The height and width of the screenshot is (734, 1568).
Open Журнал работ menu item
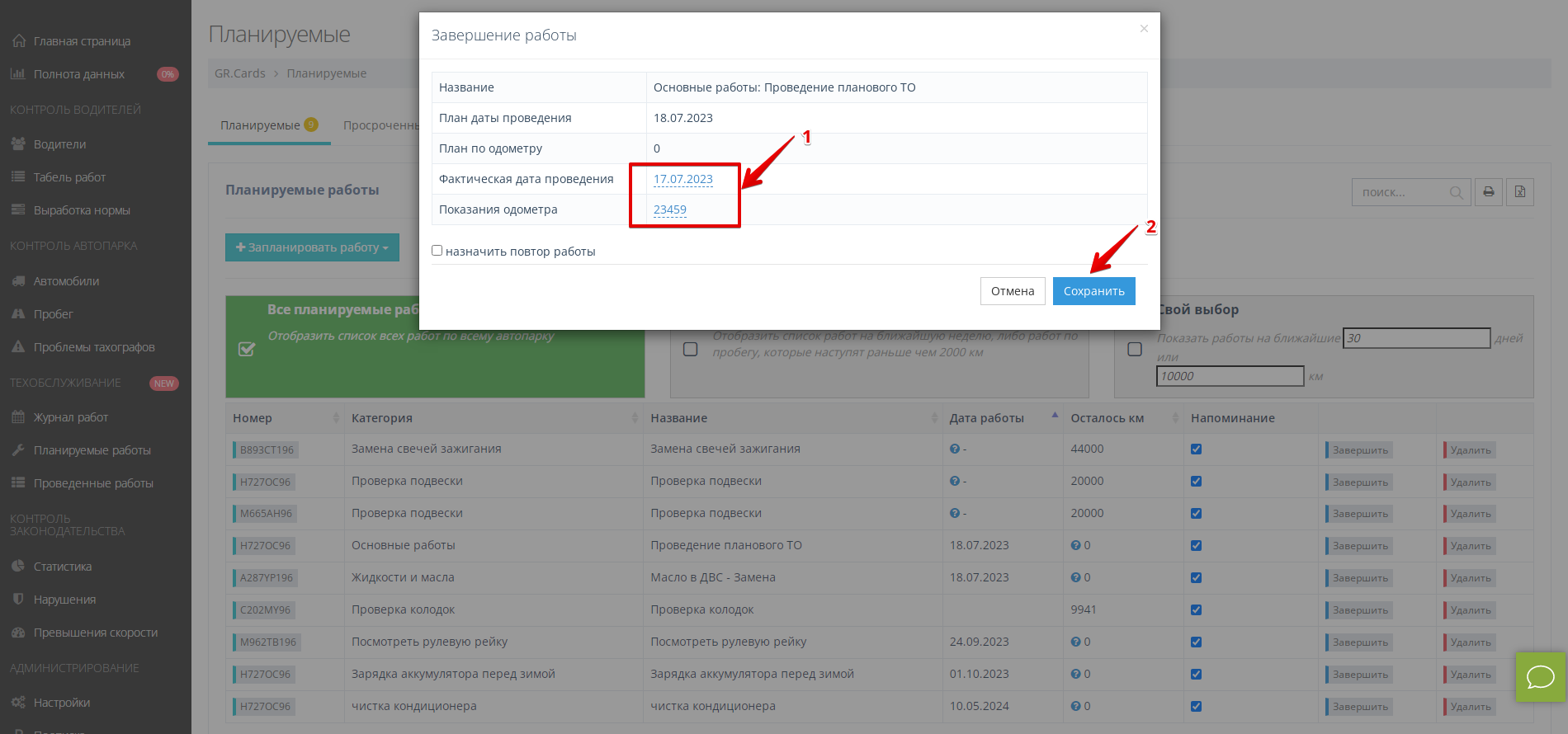point(71,417)
